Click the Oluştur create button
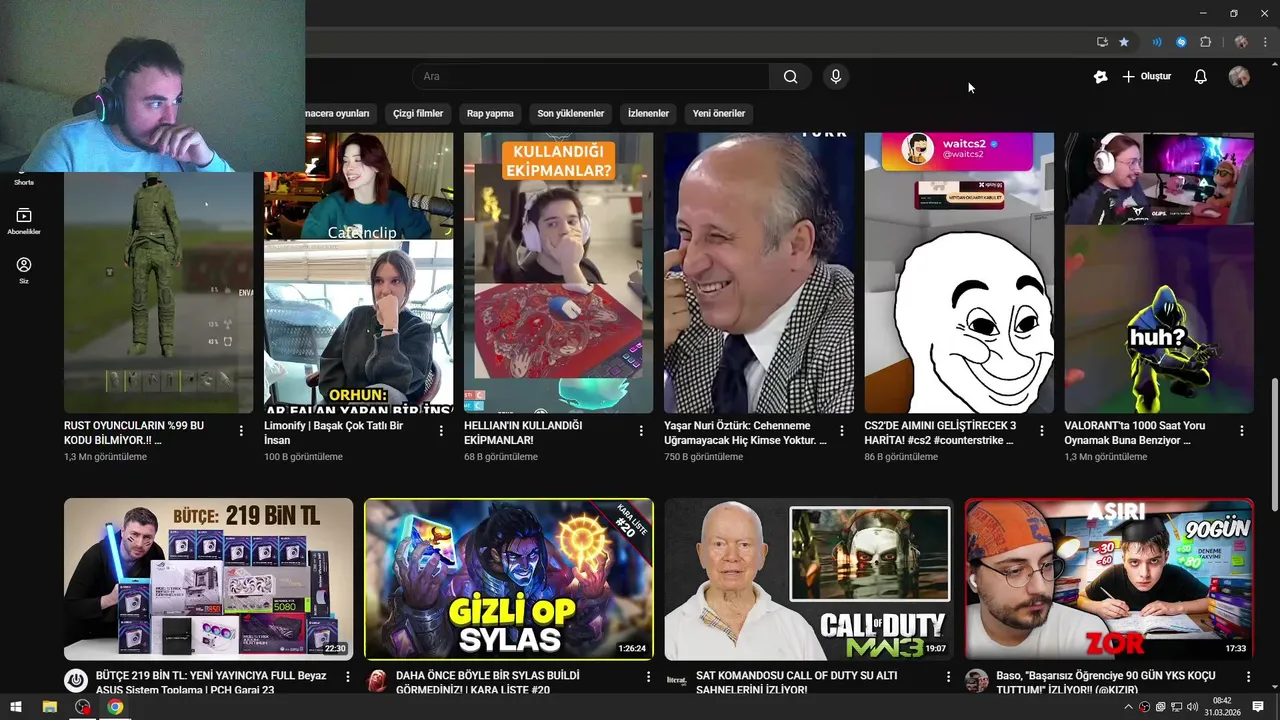Viewport: 1280px width, 720px height. pyautogui.click(x=1146, y=77)
